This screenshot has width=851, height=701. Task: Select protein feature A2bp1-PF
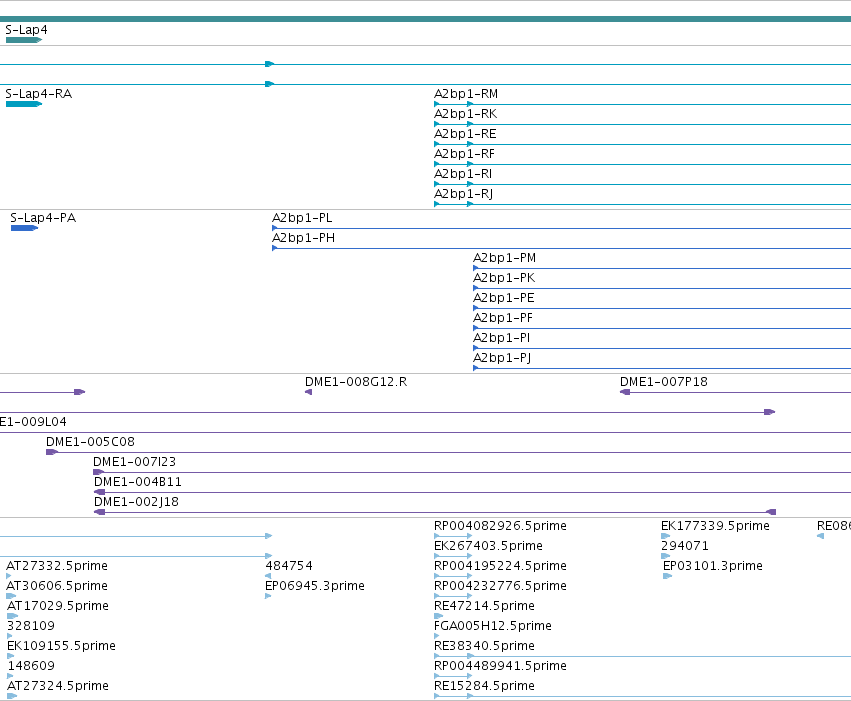(x=503, y=318)
